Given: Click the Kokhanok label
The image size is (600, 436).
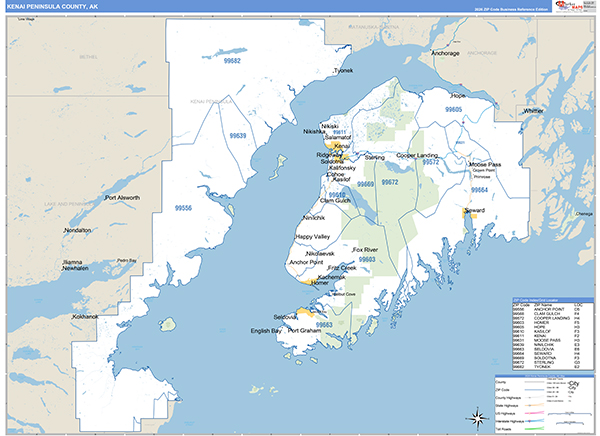Looking at the screenshot, I should coord(85,317).
